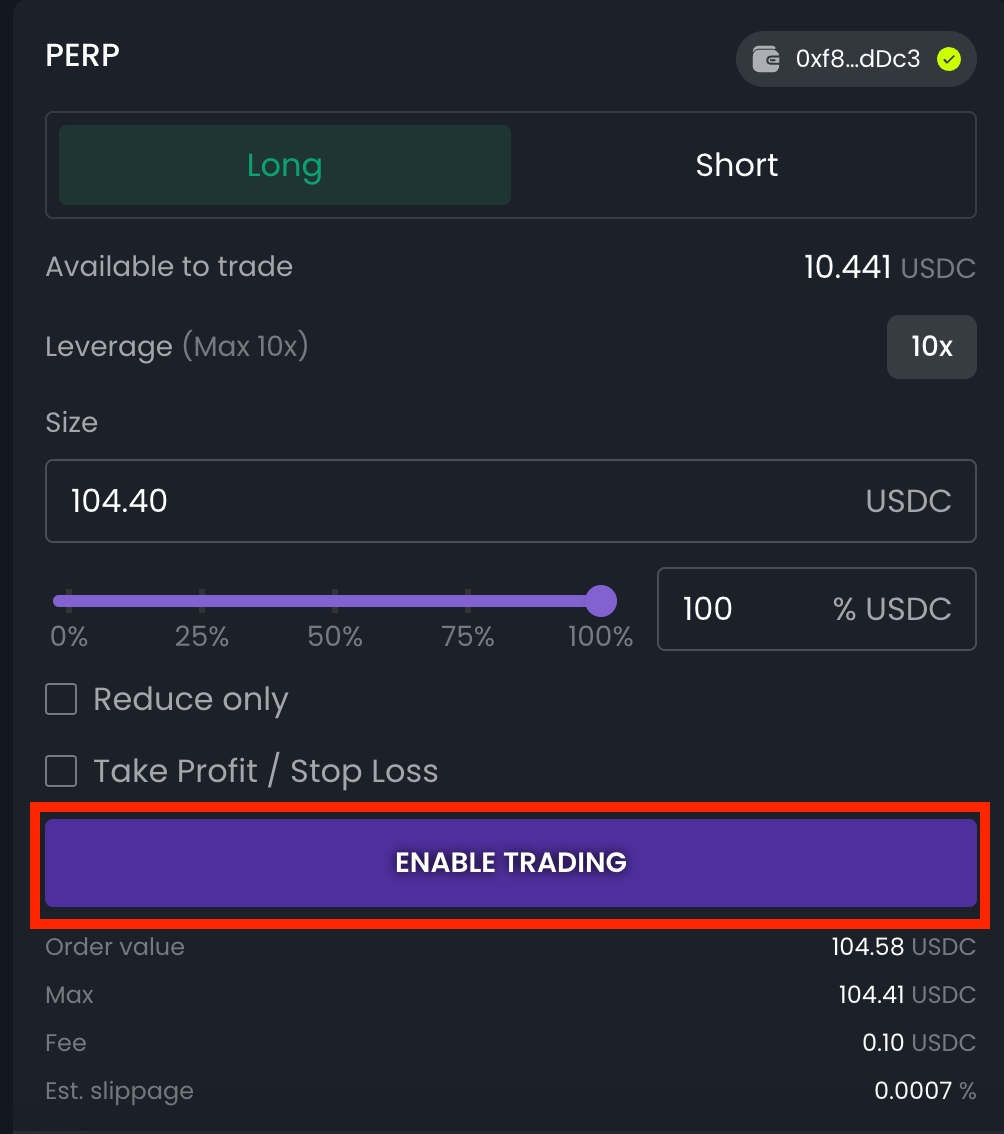Set size slider to 75% mark

pos(468,601)
